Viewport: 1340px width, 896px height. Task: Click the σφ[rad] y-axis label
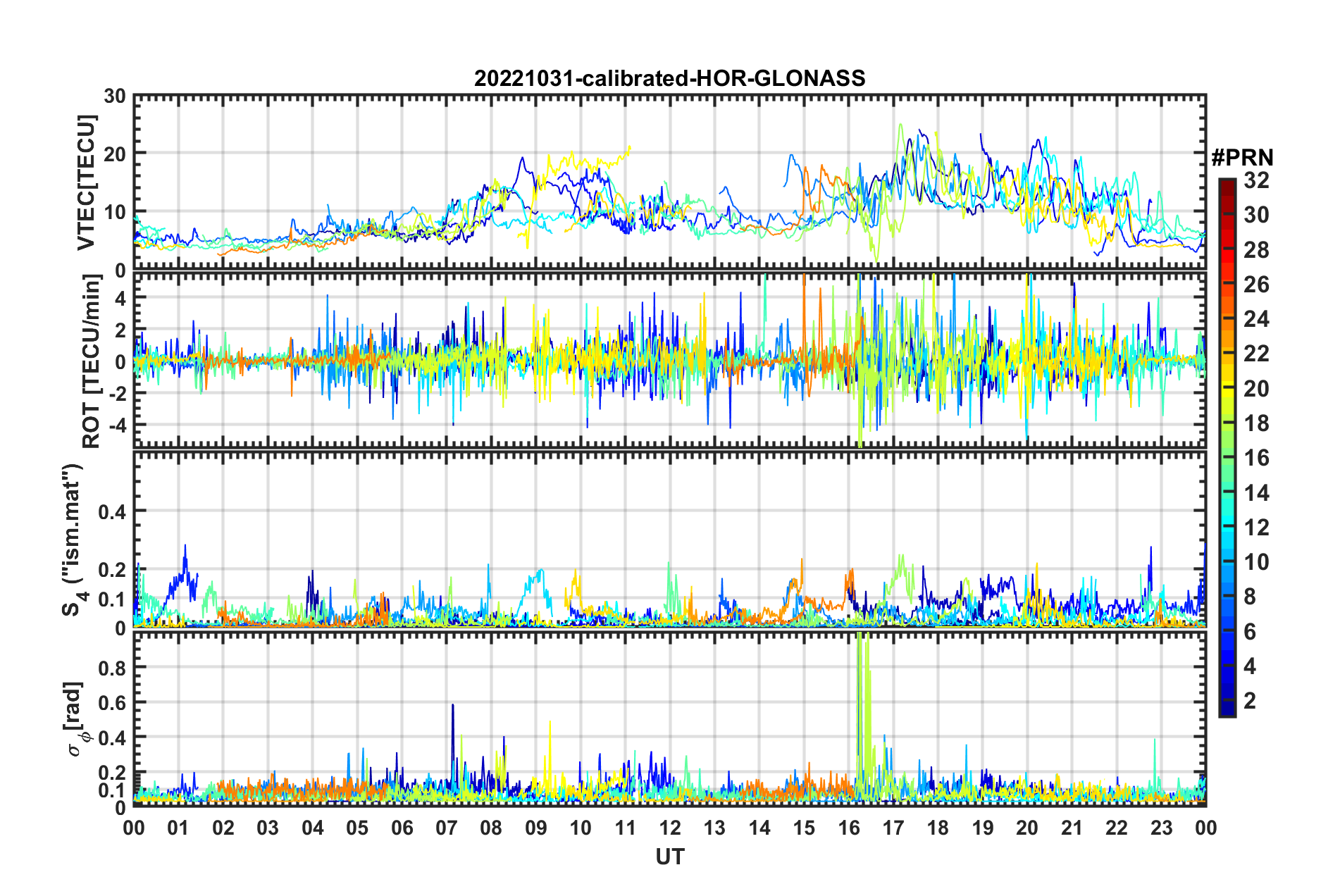pos(75,719)
